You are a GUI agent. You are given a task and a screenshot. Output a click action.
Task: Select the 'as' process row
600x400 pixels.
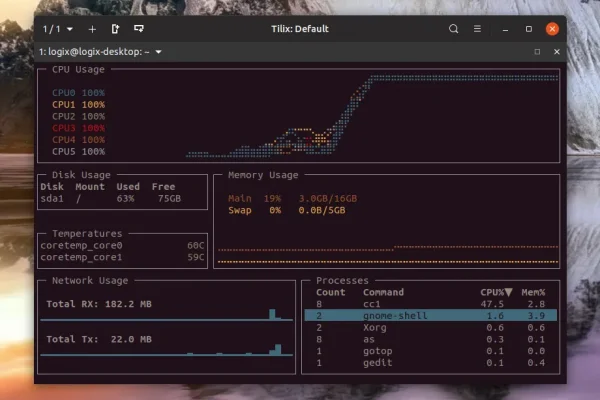(x=430, y=340)
